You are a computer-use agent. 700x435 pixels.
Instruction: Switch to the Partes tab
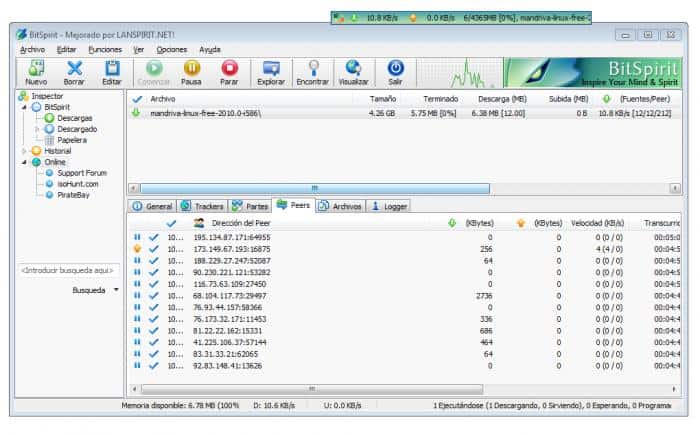coord(250,206)
